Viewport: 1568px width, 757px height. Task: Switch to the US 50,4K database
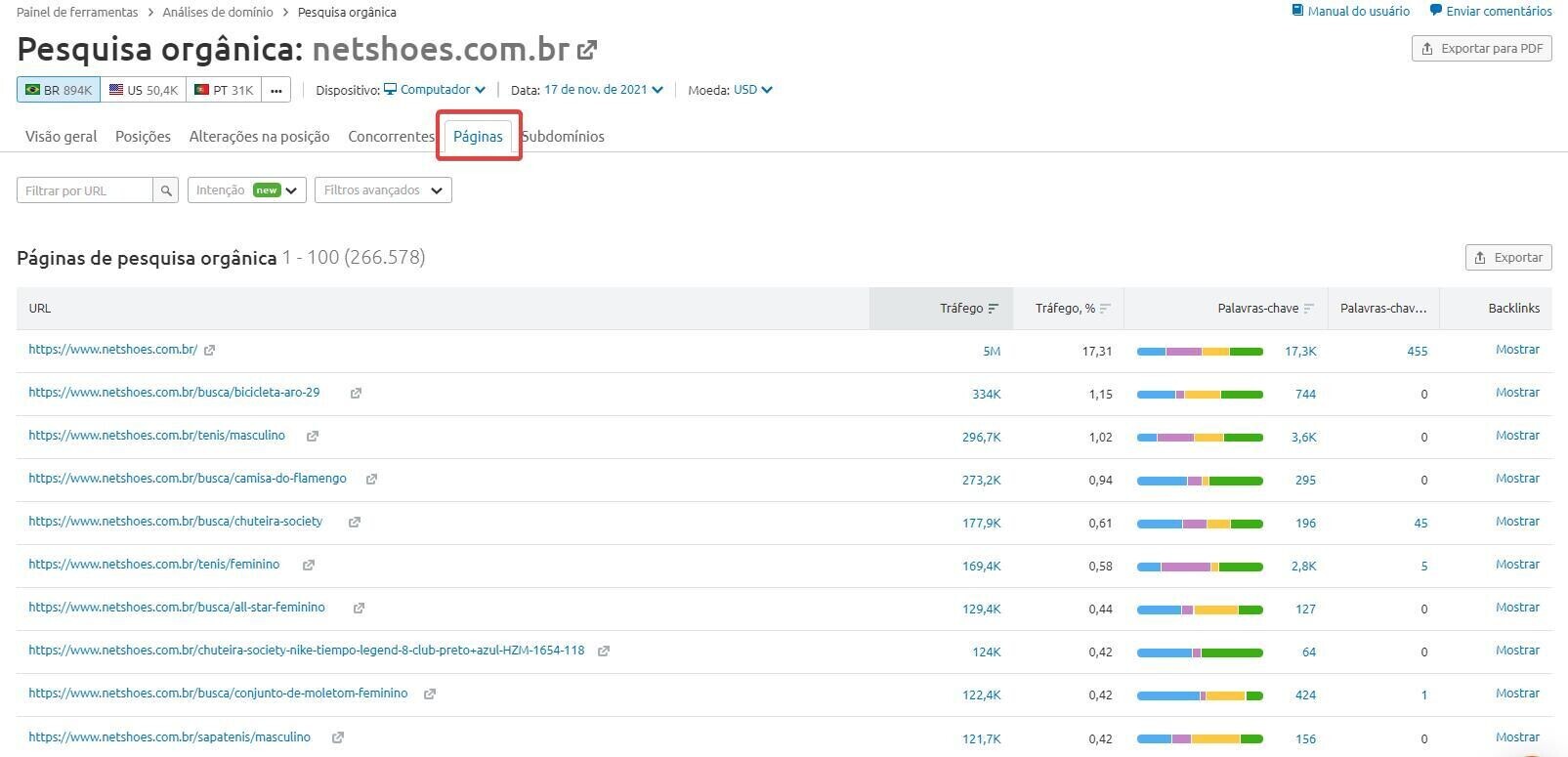(x=144, y=90)
